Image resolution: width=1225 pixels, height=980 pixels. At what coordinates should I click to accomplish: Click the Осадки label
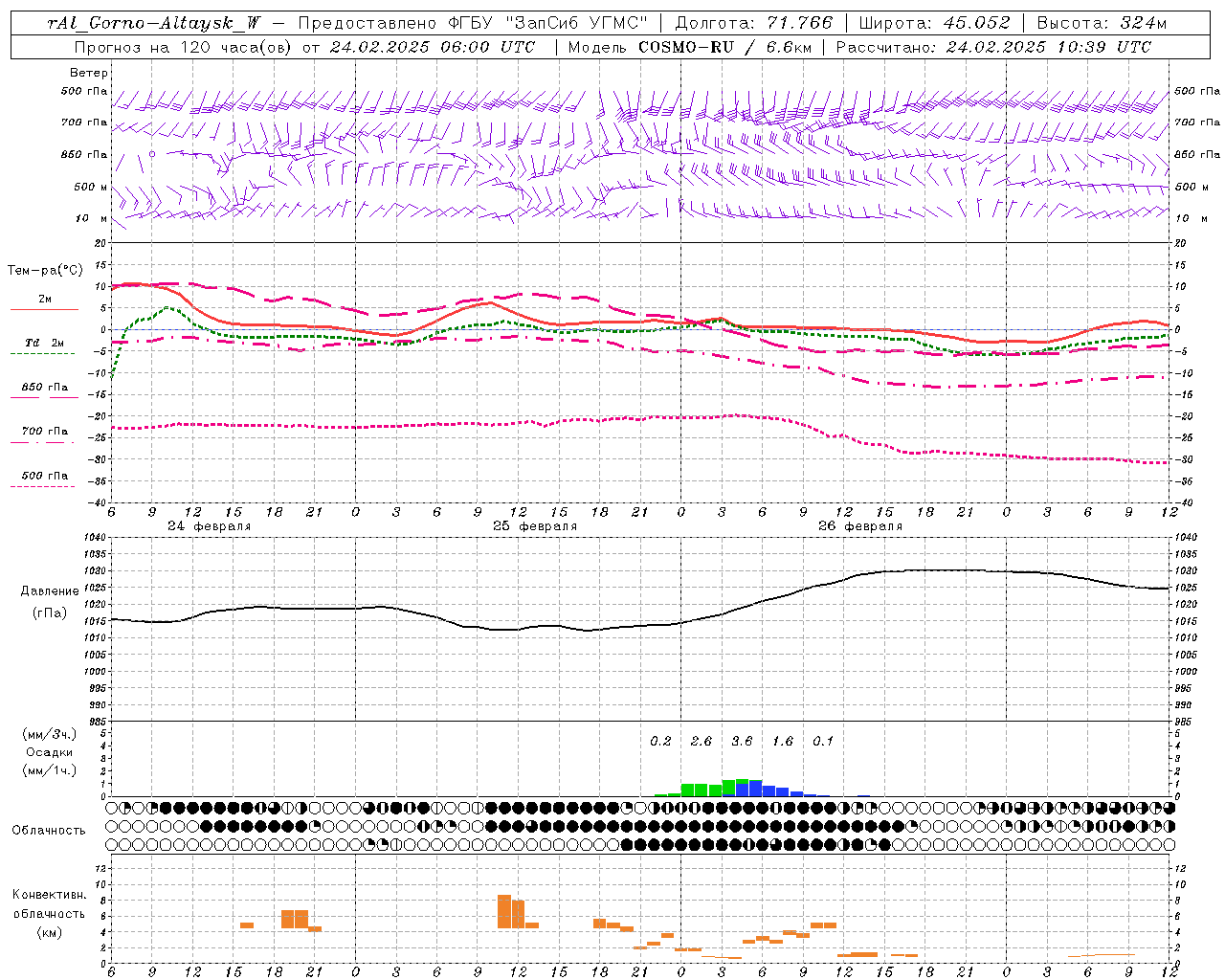click(50, 752)
